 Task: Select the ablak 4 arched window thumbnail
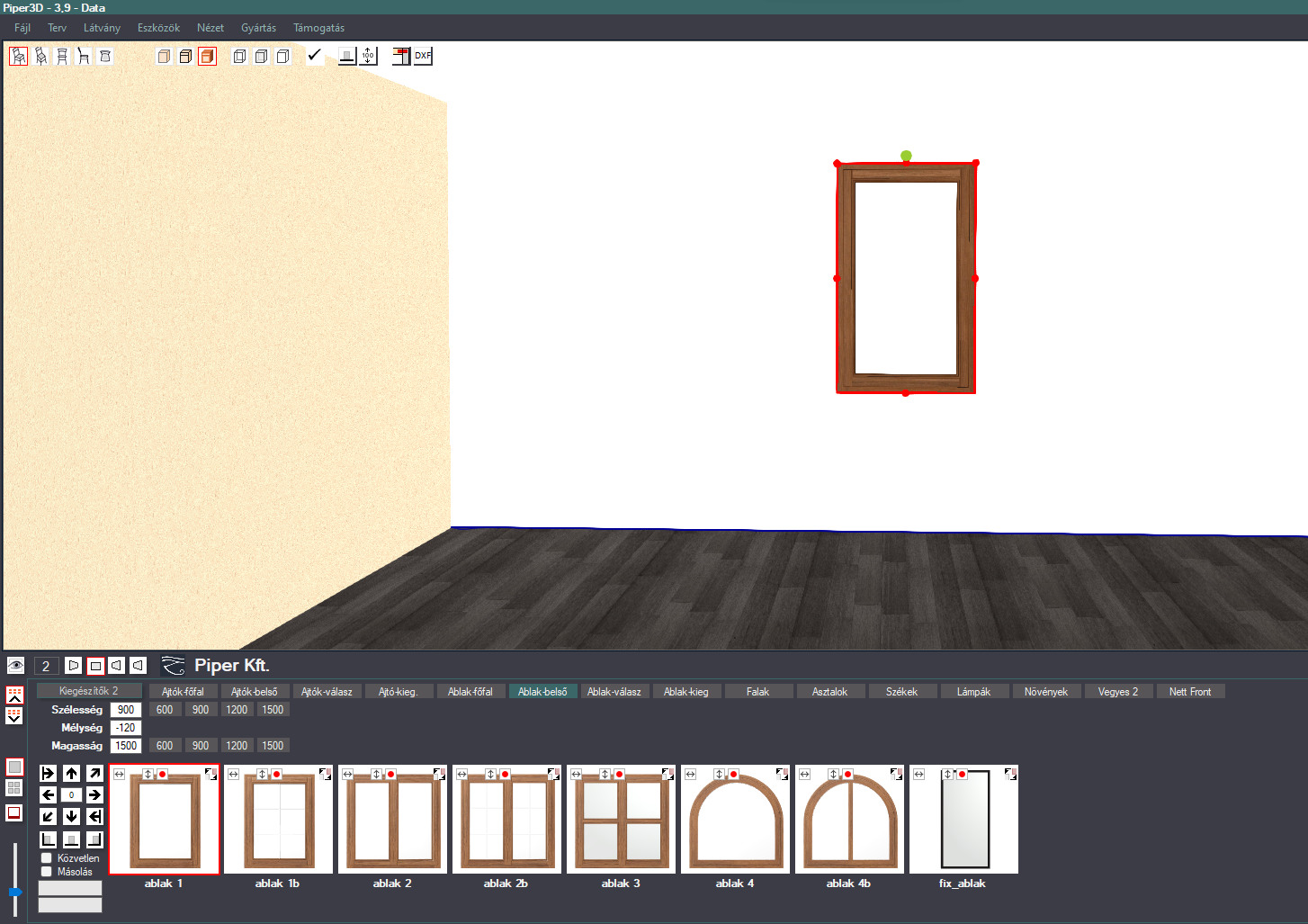coord(735,820)
